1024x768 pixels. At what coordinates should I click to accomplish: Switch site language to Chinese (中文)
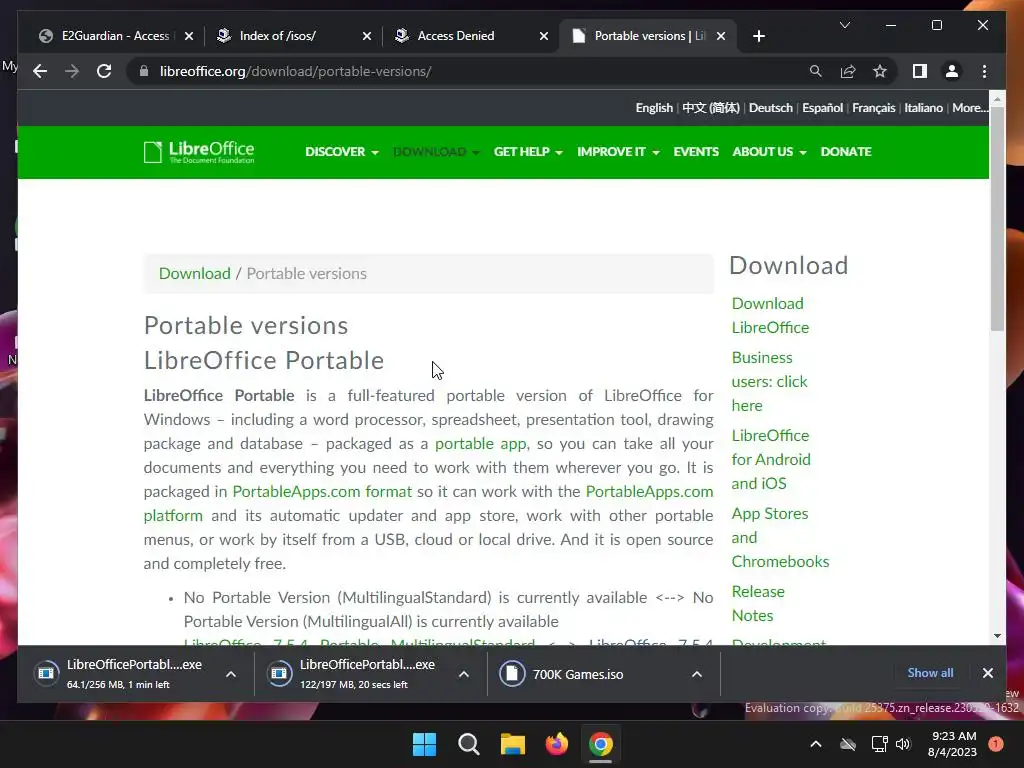[x=711, y=108]
